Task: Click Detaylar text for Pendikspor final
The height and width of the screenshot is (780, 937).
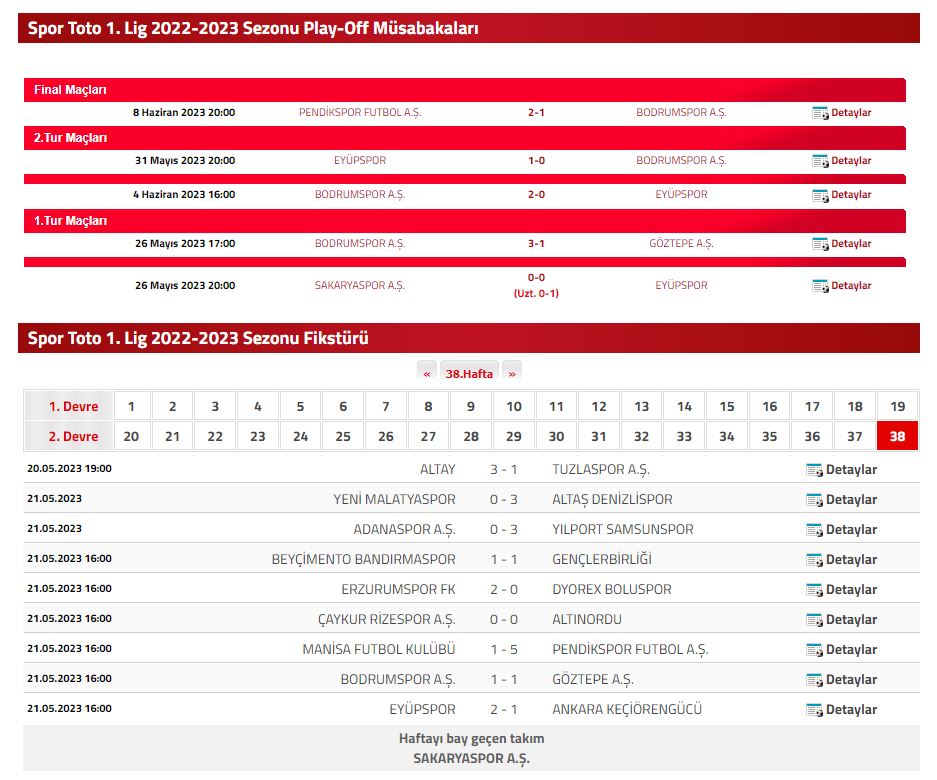Action: pos(851,113)
